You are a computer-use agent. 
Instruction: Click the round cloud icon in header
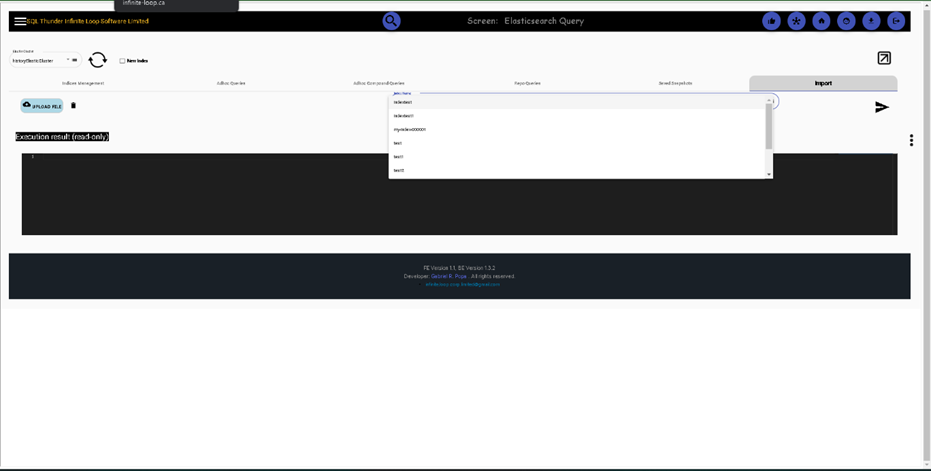click(x=846, y=21)
